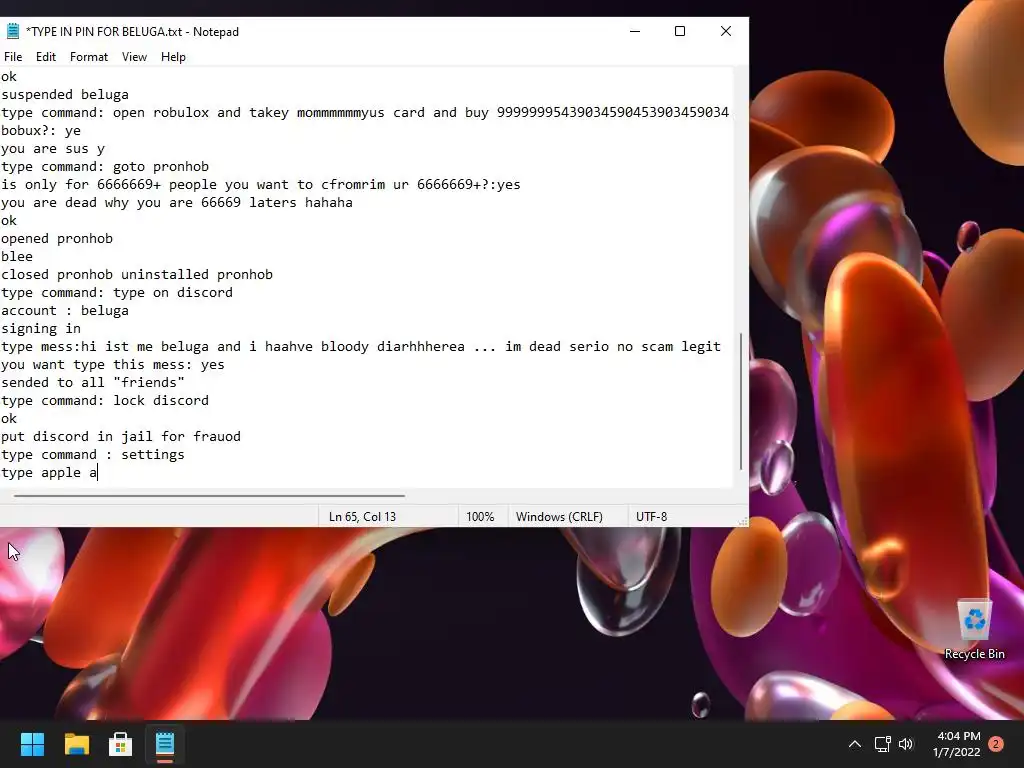
Task: Click the window resize grip in status bar
Action: point(743,521)
